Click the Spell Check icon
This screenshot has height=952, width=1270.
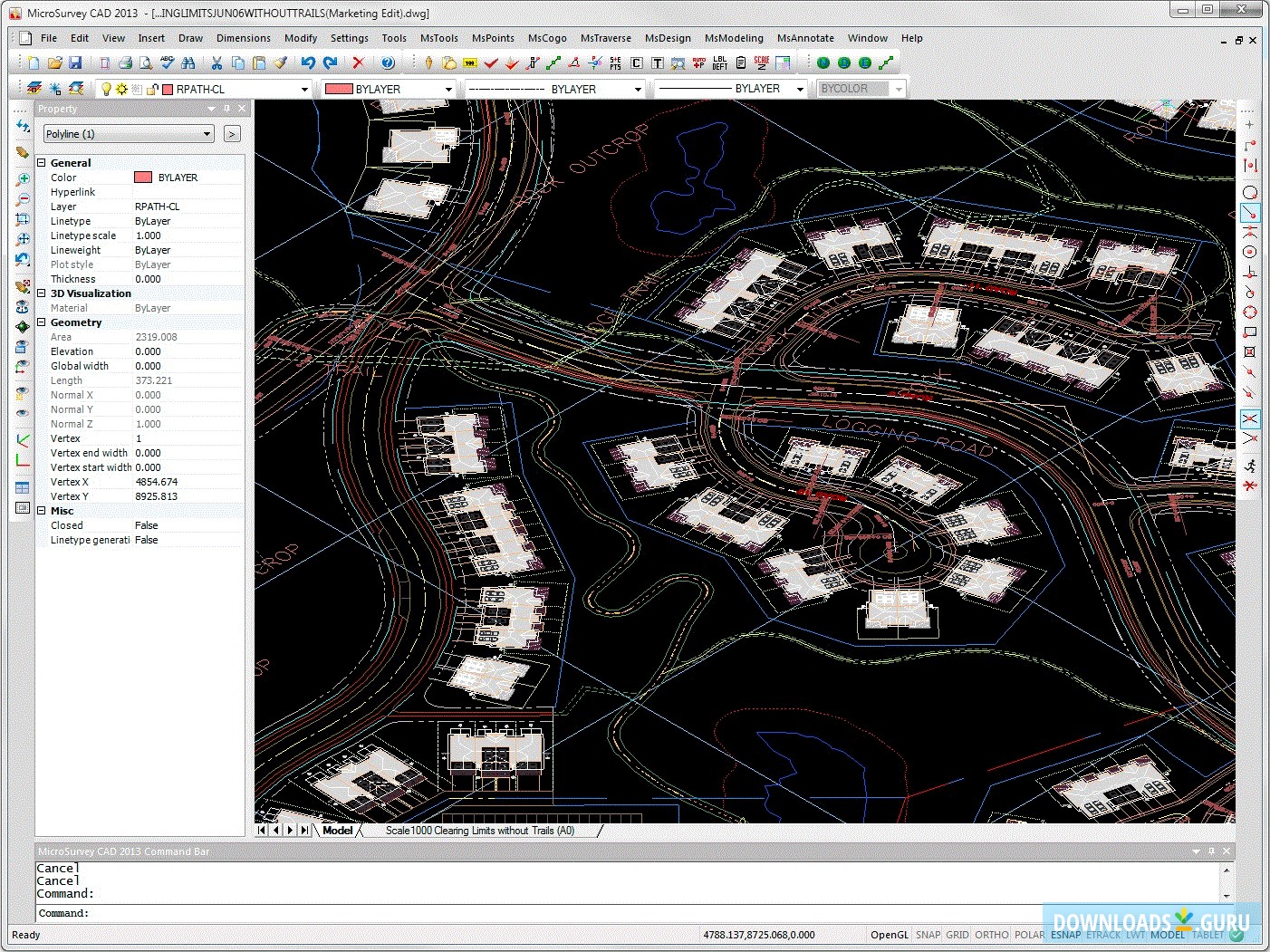click(167, 63)
